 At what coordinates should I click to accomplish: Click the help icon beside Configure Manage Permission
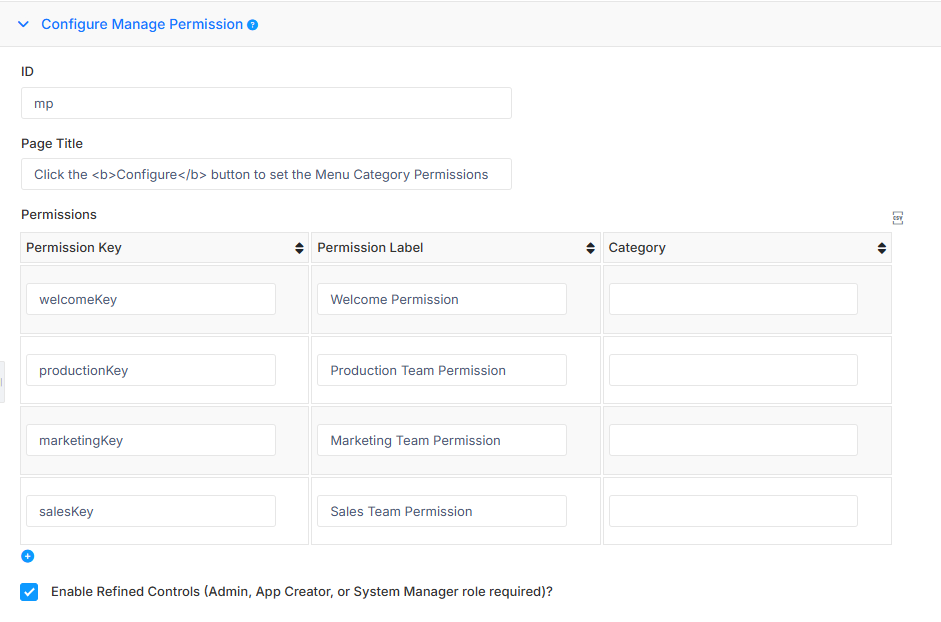coord(253,25)
